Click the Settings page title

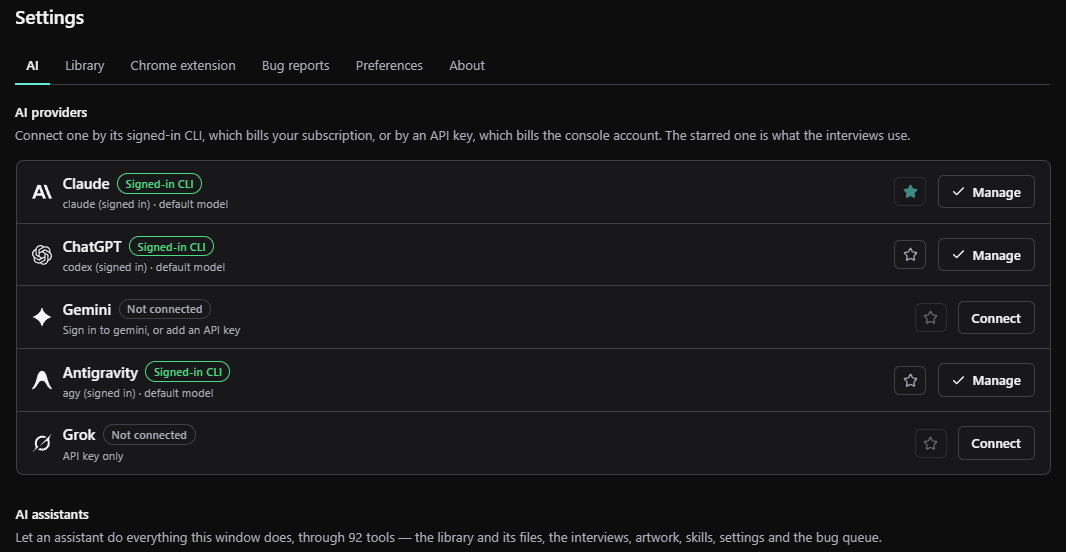coord(50,18)
